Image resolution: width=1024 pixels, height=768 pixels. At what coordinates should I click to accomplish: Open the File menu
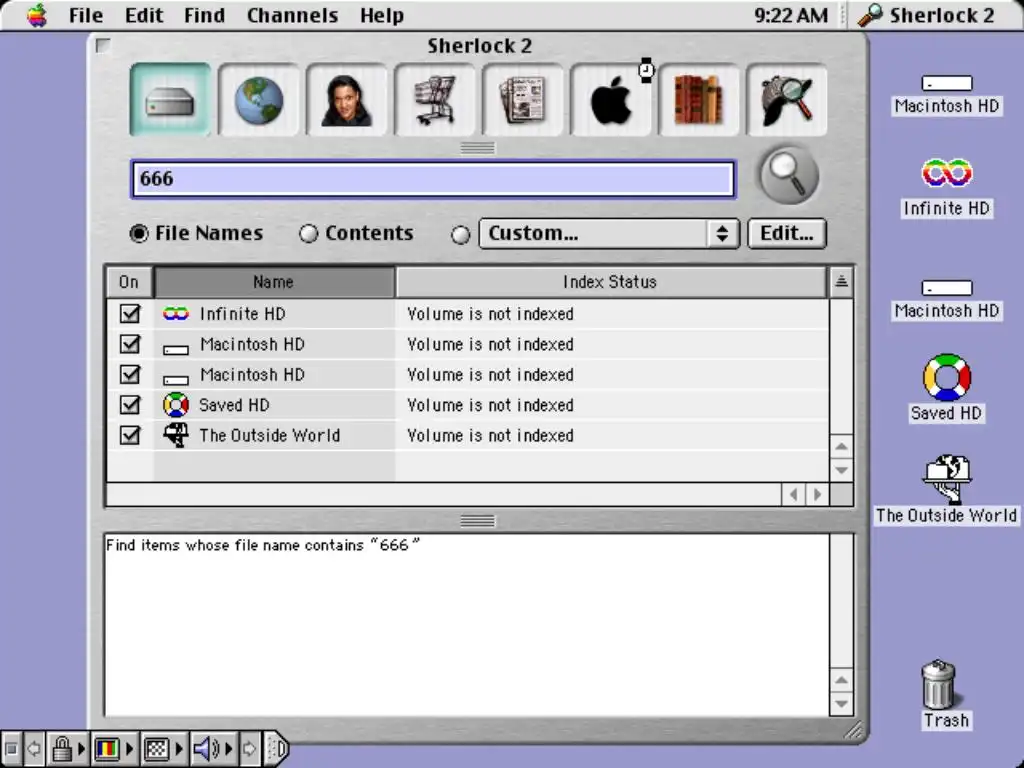[86, 15]
